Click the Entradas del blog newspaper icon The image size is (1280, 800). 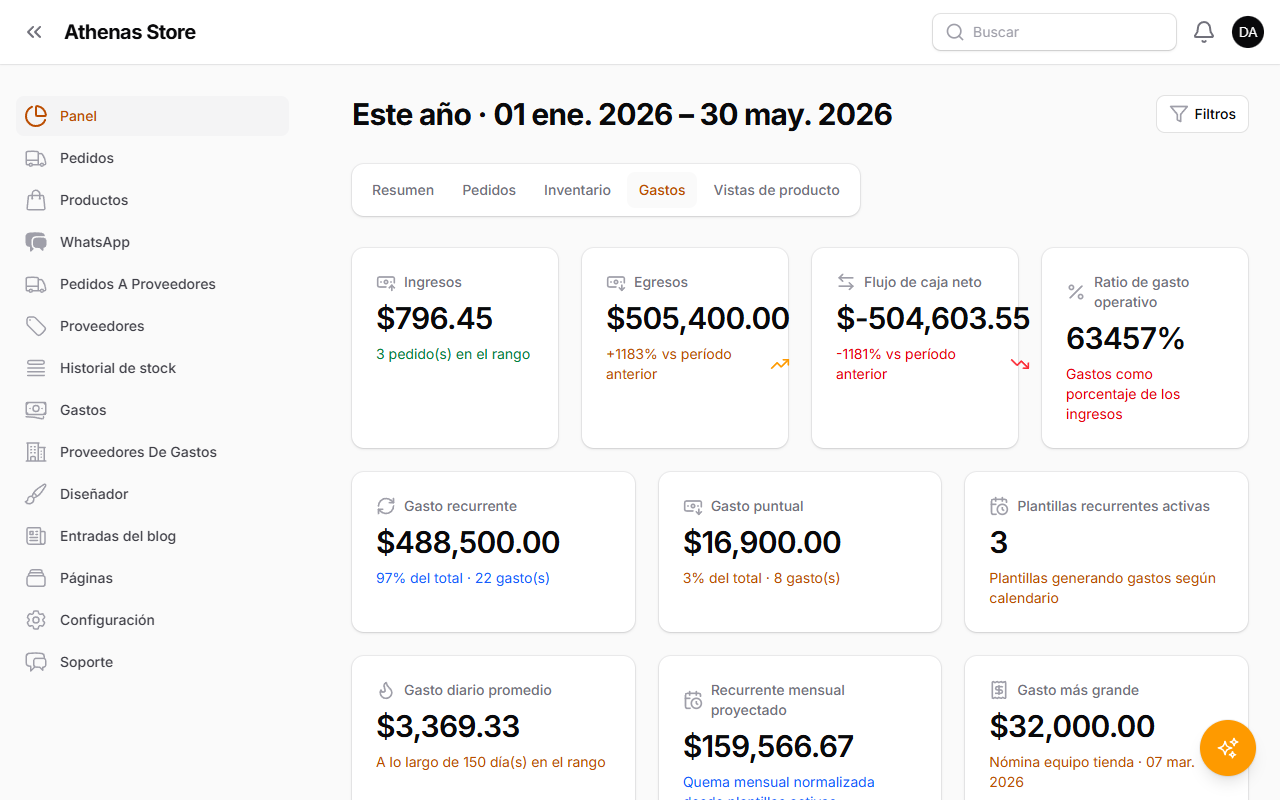(36, 536)
